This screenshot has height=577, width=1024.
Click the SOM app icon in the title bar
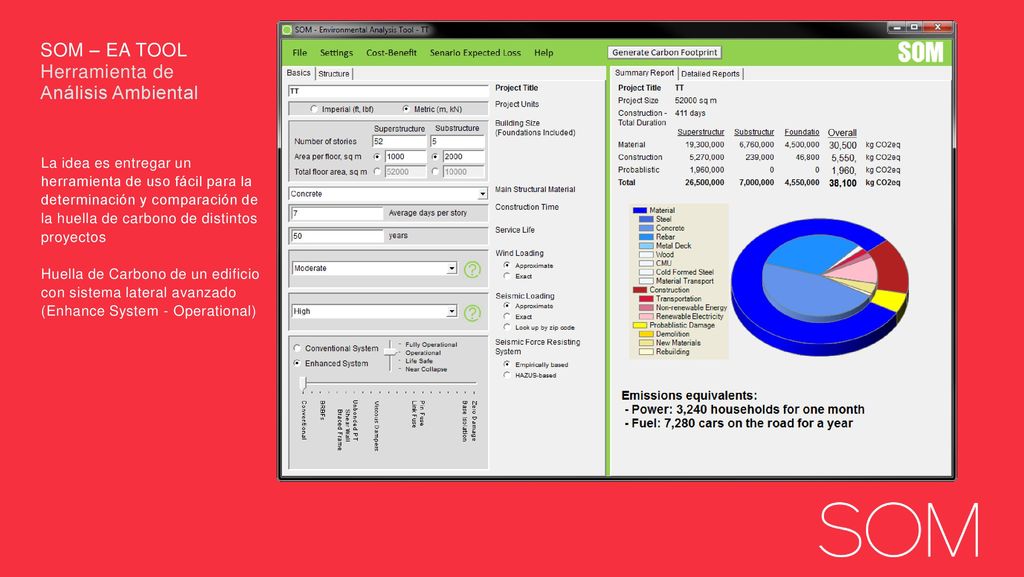click(287, 29)
